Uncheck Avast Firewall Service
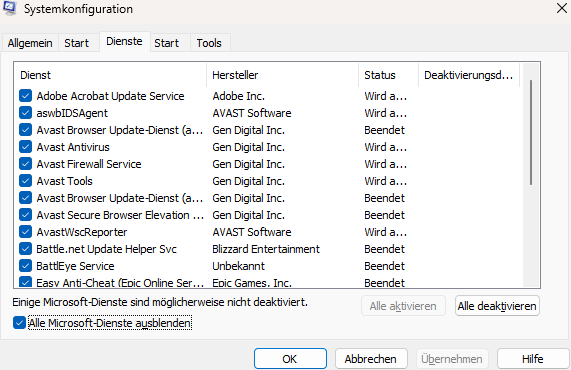Image resolution: width=571 pixels, height=370 pixels. (x=25, y=164)
